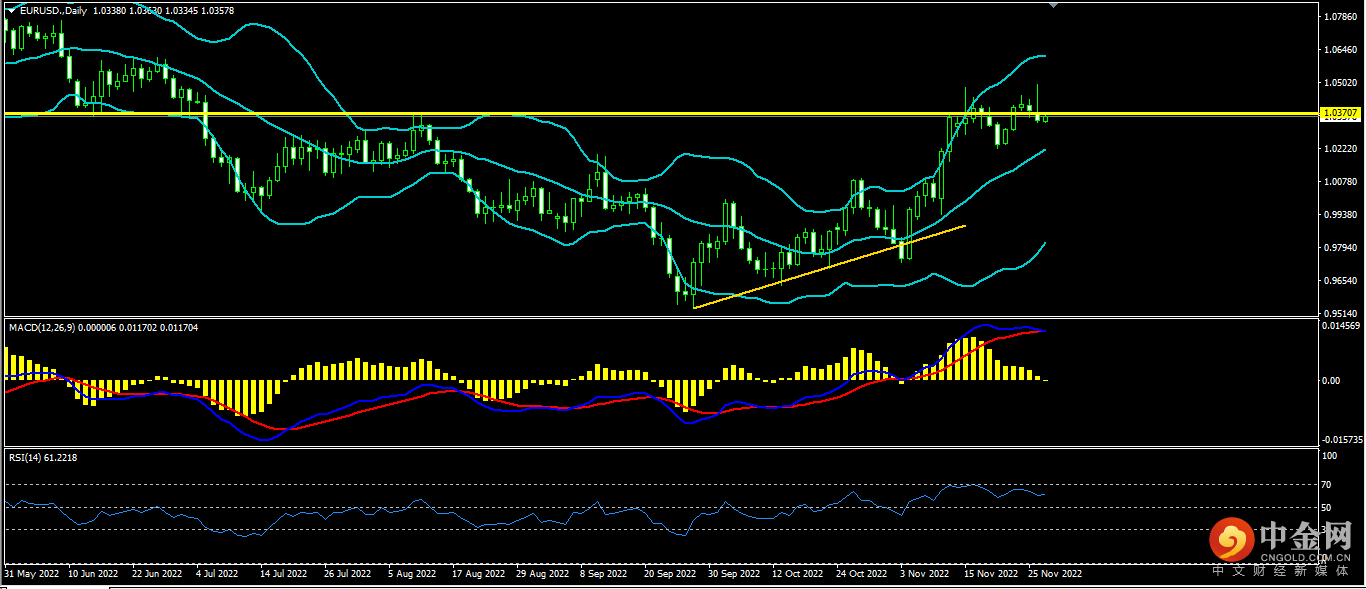Select the yellow horizontal resistance line
Screen dimensions: 1366x589
click(x=600, y=114)
